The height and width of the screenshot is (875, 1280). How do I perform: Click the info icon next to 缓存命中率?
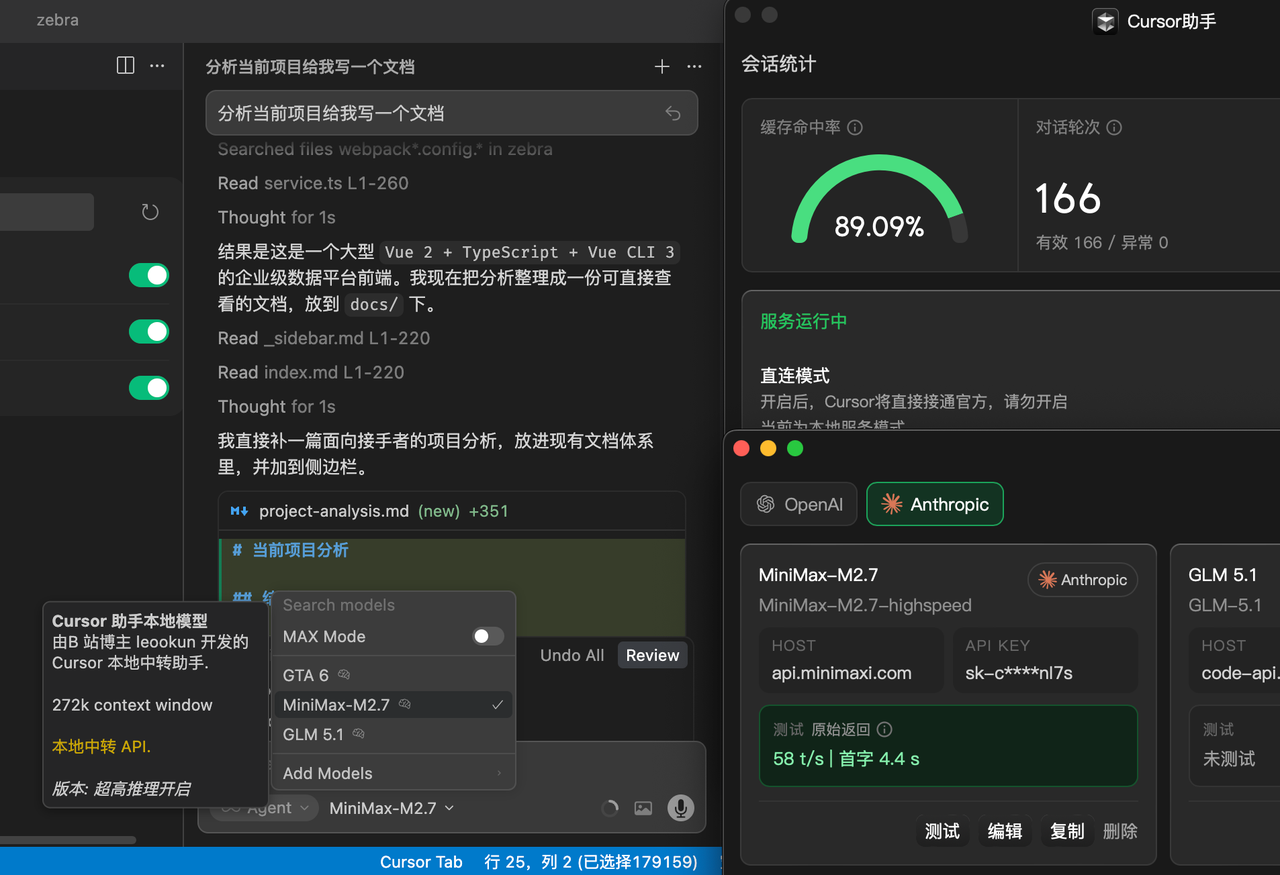click(x=855, y=127)
